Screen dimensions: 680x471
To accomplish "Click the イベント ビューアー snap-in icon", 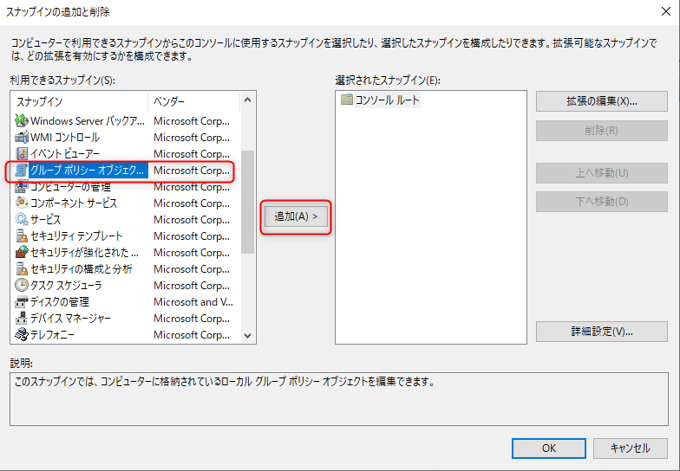I will 21,154.
